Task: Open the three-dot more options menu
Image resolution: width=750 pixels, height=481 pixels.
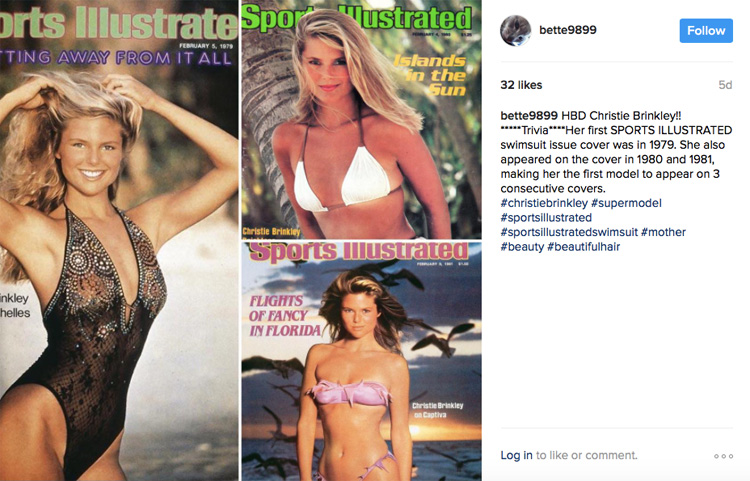Action: [723, 456]
